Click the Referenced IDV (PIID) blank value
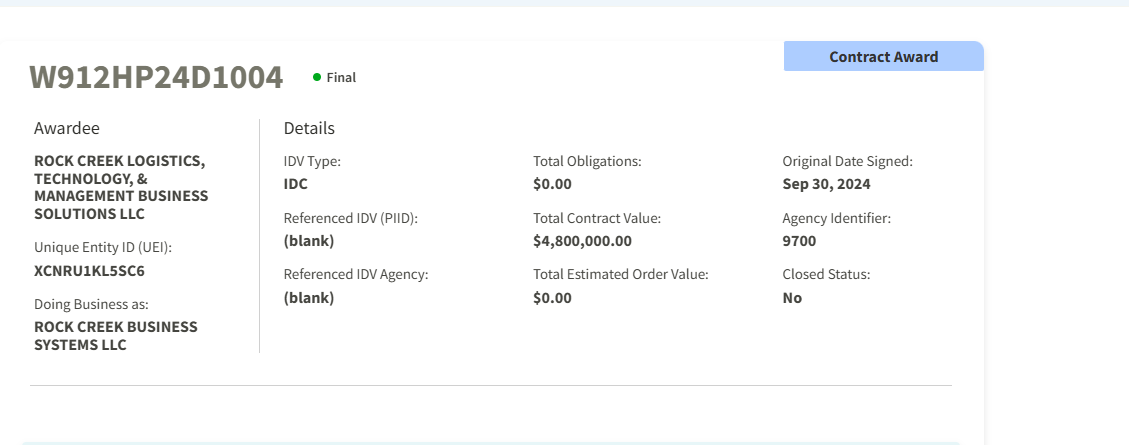The height and width of the screenshot is (445, 1129). pos(309,241)
